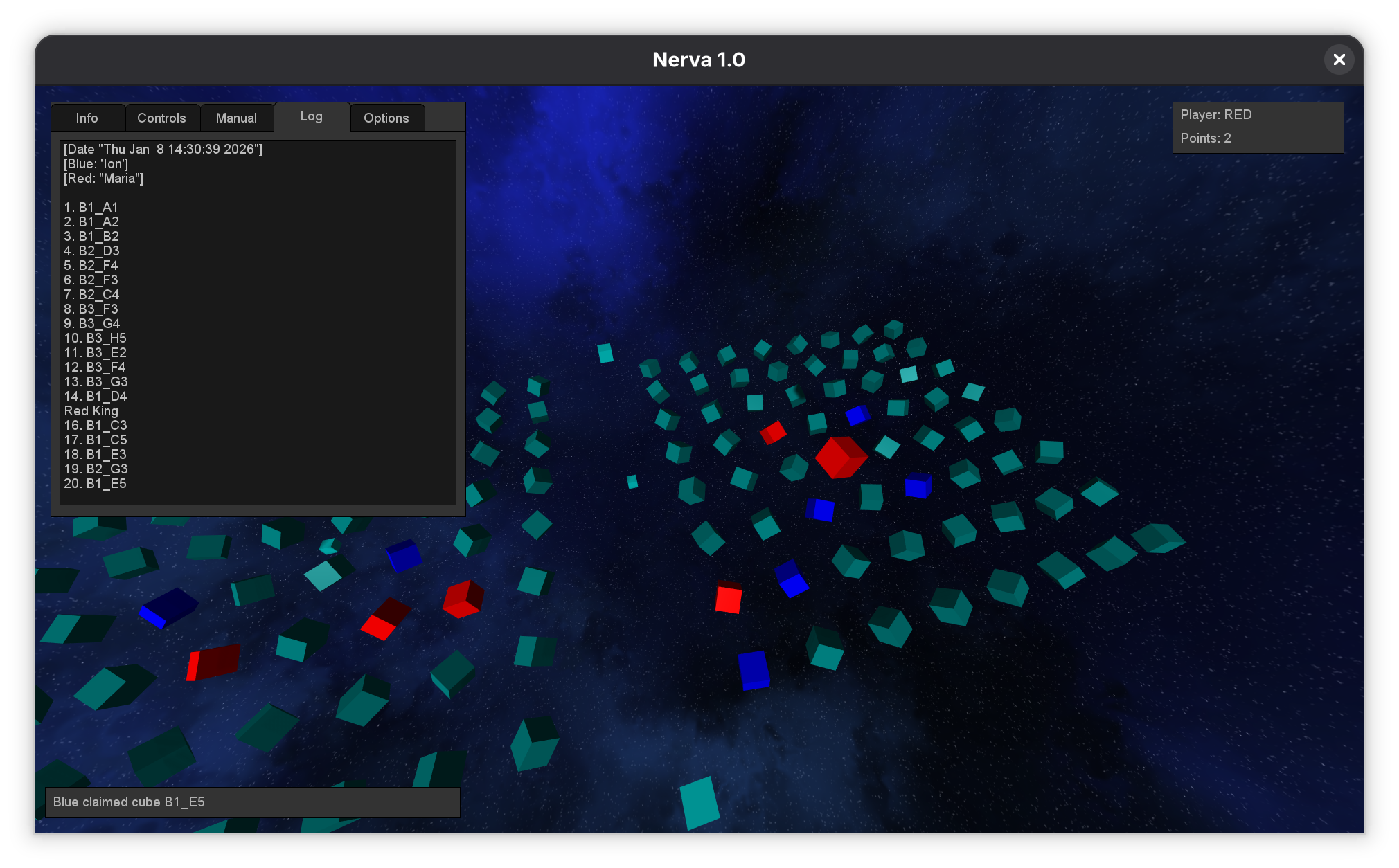Switch to the Controls tab
Image resolution: width=1399 pixels, height=868 pixels.
coord(161,118)
